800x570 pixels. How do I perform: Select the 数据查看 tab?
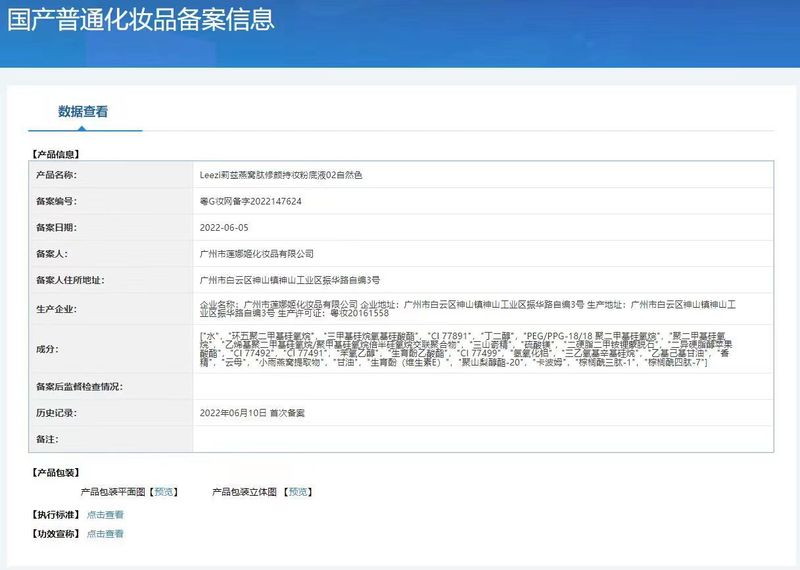(x=83, y=111)
